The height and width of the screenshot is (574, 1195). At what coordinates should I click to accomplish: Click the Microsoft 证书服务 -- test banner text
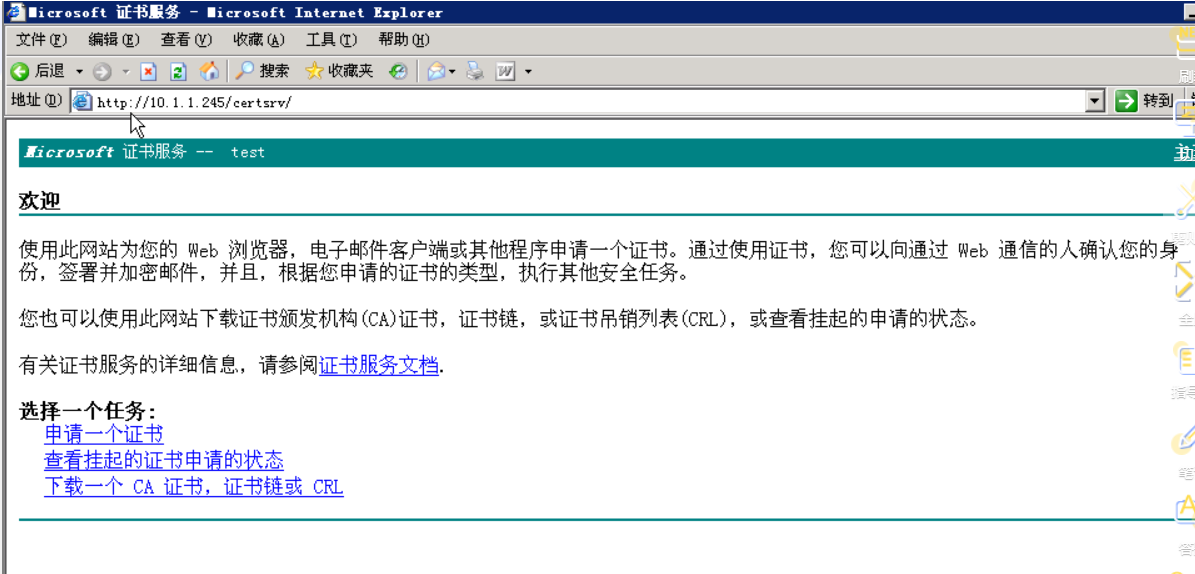(x=145, y=152)
